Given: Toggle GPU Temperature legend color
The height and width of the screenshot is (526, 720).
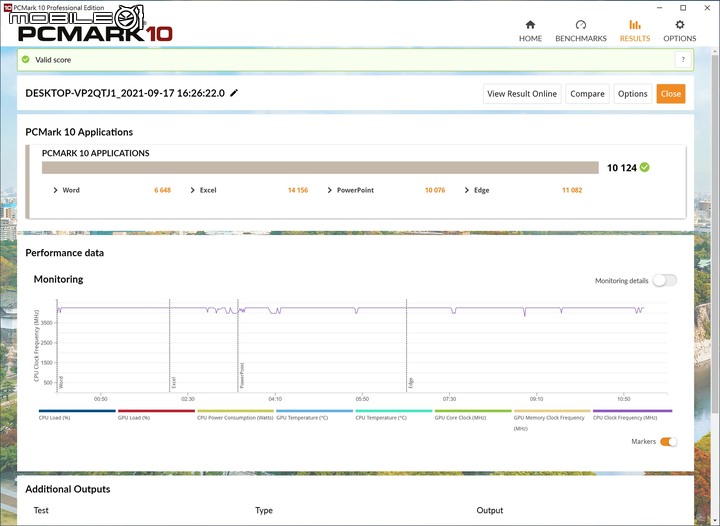Looking at the screenshot, I should click(x=315, y=411).
